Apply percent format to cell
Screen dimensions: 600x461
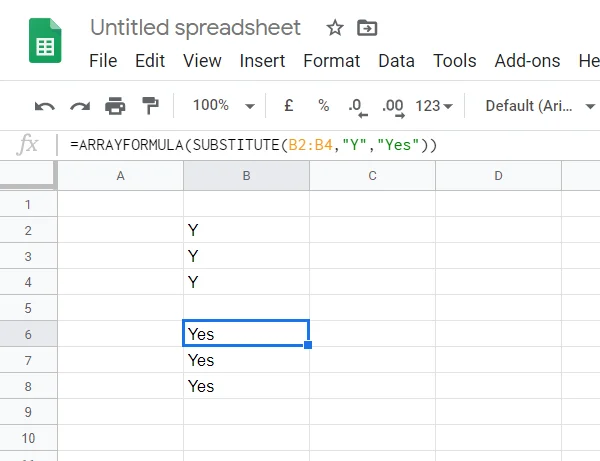[323, 106]
